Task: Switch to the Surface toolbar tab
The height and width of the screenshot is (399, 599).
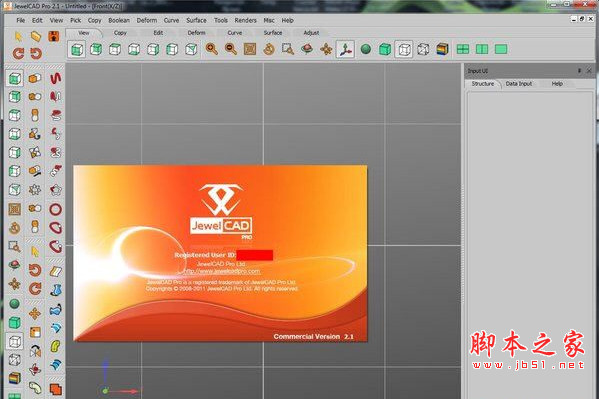Action: click(273, 33)
